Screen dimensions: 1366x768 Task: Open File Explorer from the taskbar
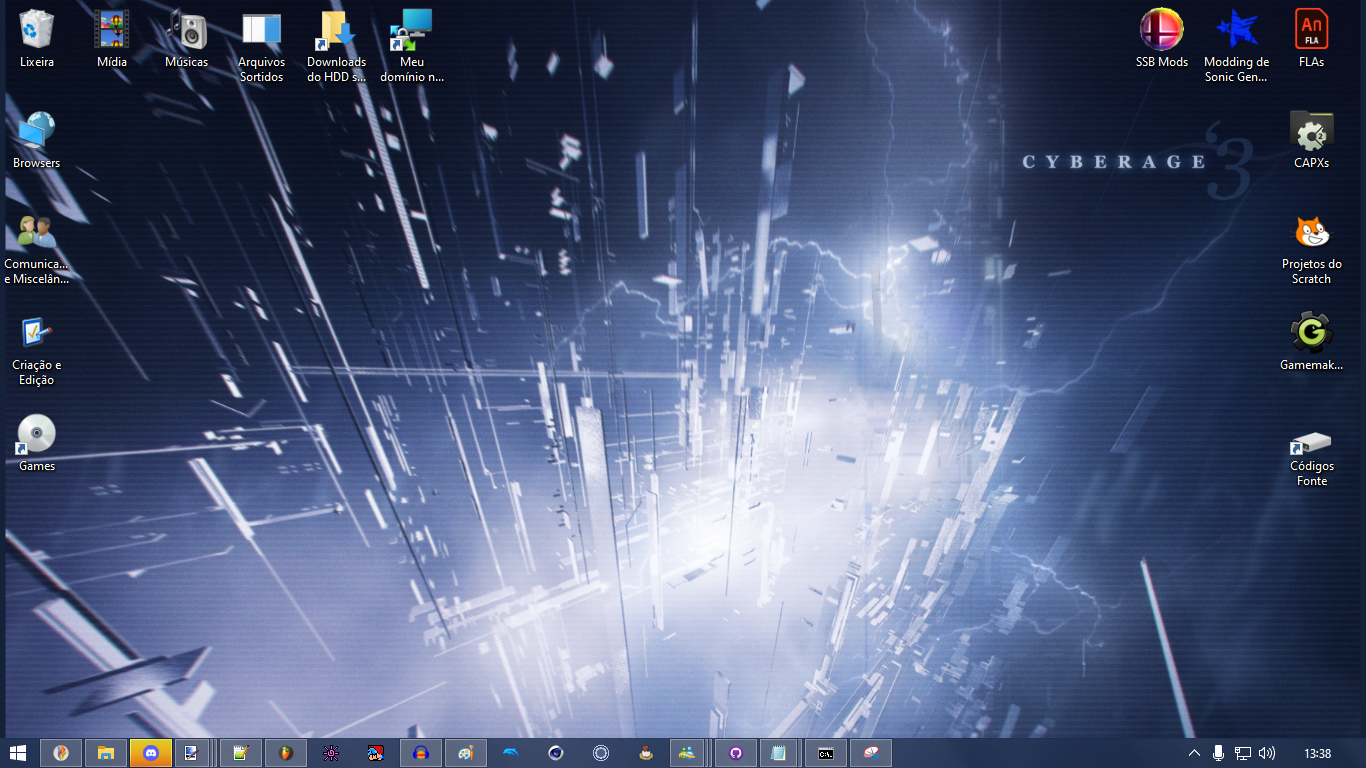click(106, 753)
